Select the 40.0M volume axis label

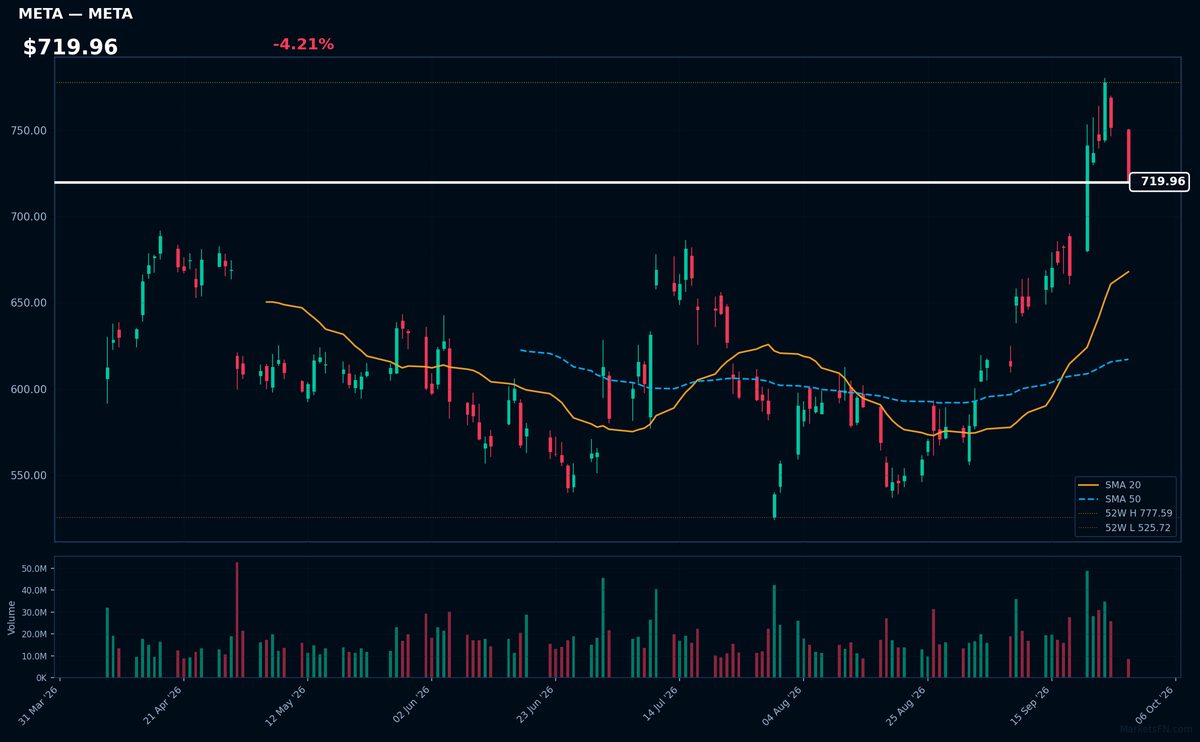click(x=33, y=590)
